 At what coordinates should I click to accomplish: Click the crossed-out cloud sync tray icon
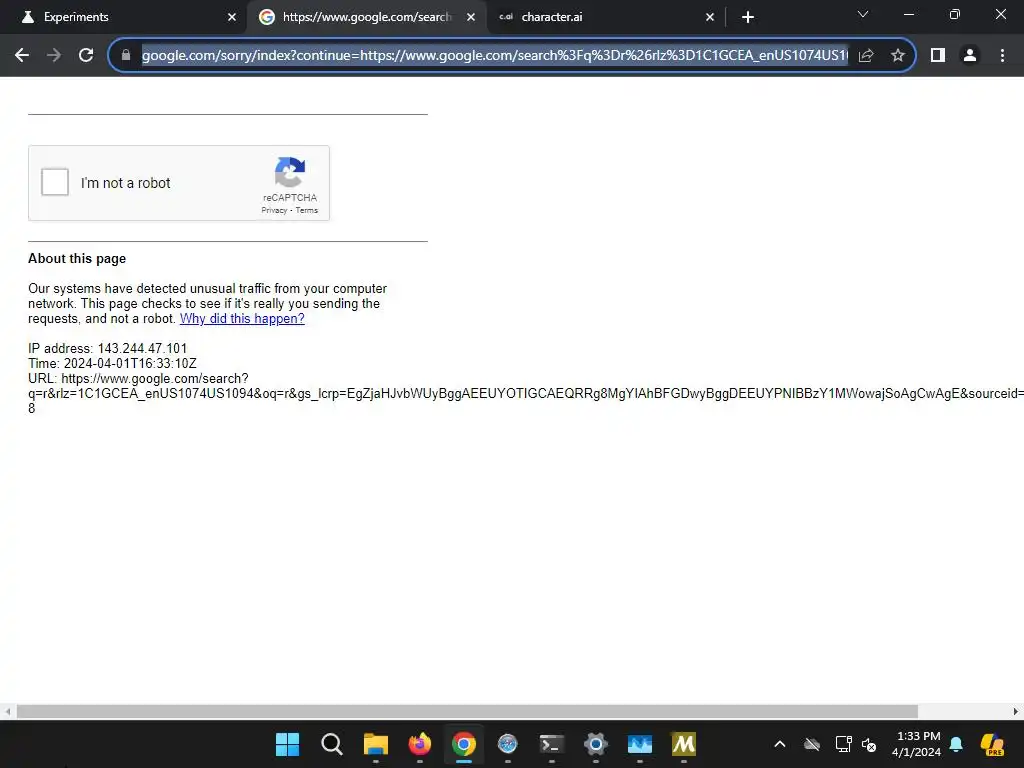812,744
